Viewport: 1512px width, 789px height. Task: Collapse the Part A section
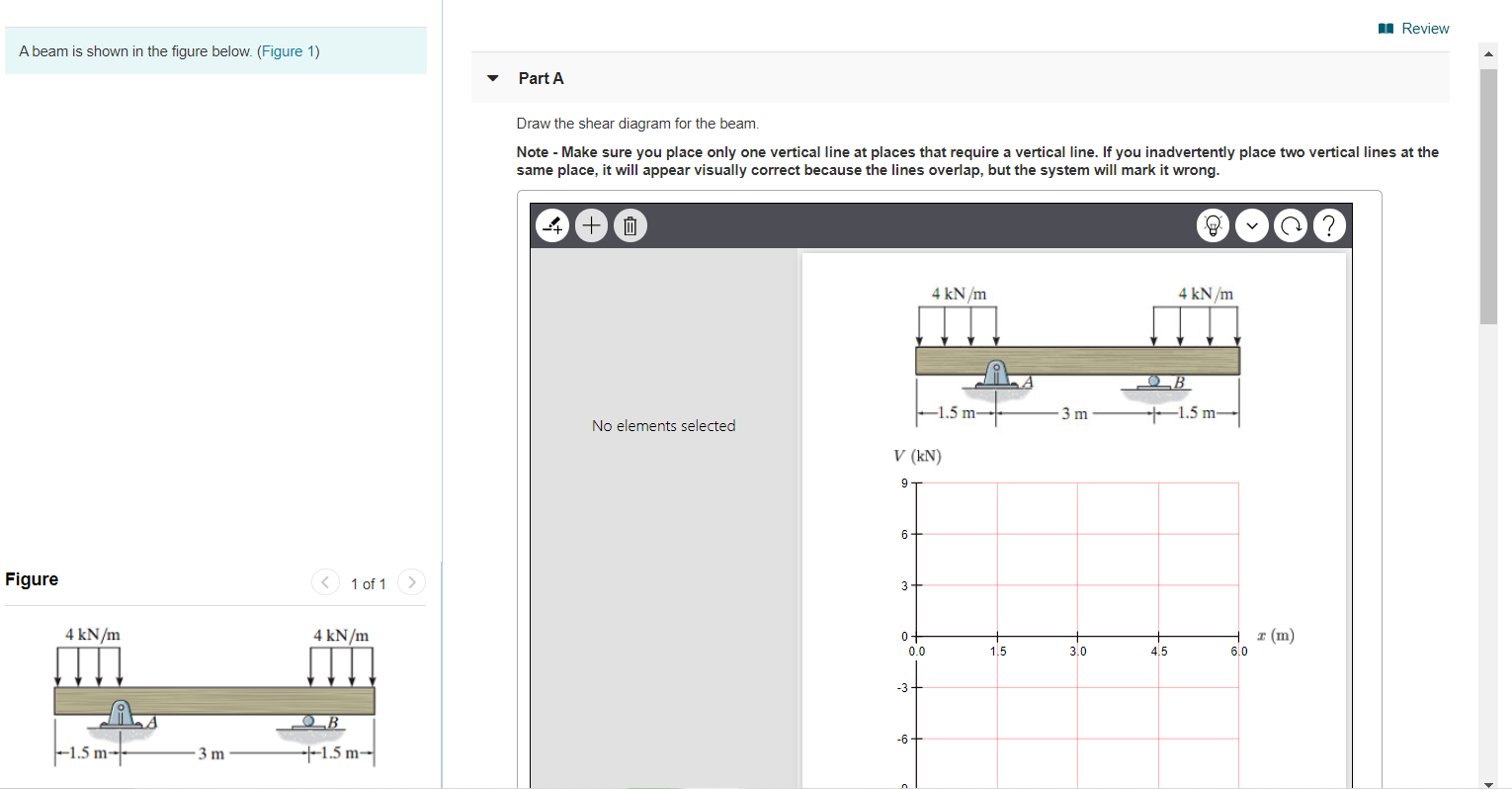(492, 77)
